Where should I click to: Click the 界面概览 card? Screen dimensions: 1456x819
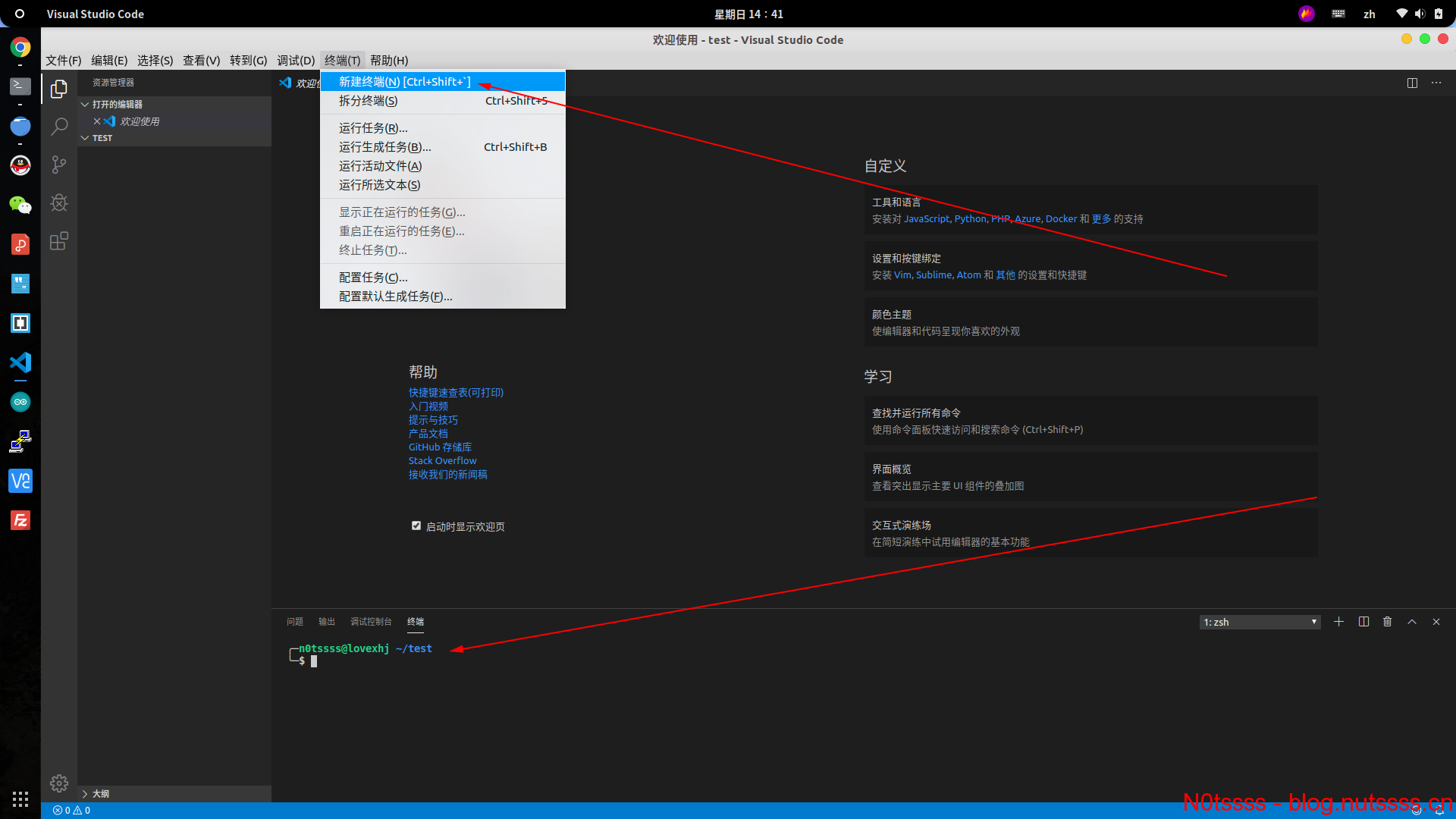(x=1090, y=477)
